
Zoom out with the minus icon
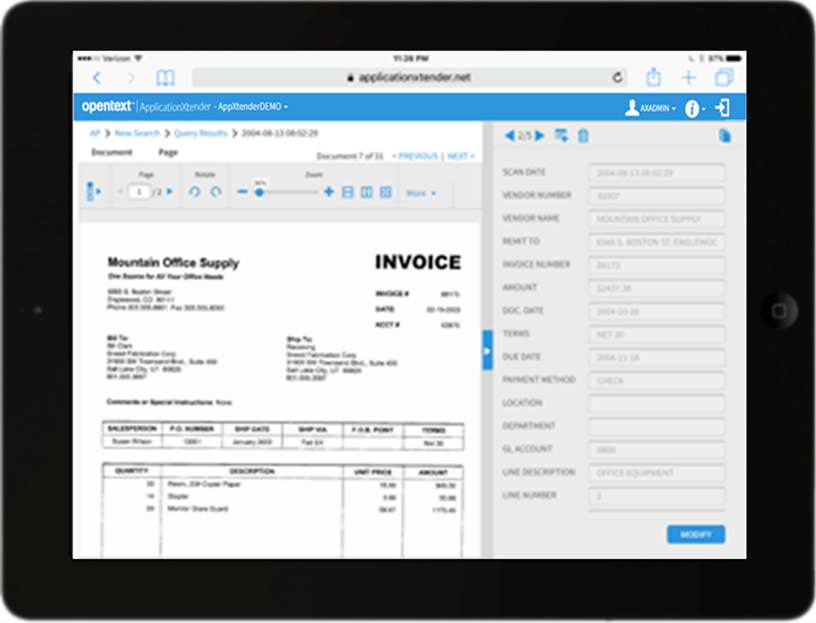click(242, 192)
